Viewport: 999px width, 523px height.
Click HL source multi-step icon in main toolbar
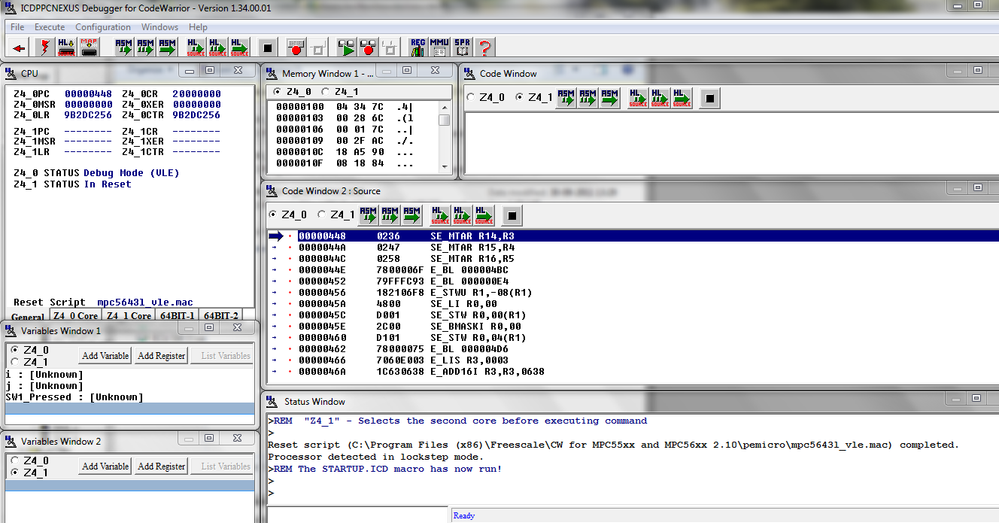[x=217, y=48]
